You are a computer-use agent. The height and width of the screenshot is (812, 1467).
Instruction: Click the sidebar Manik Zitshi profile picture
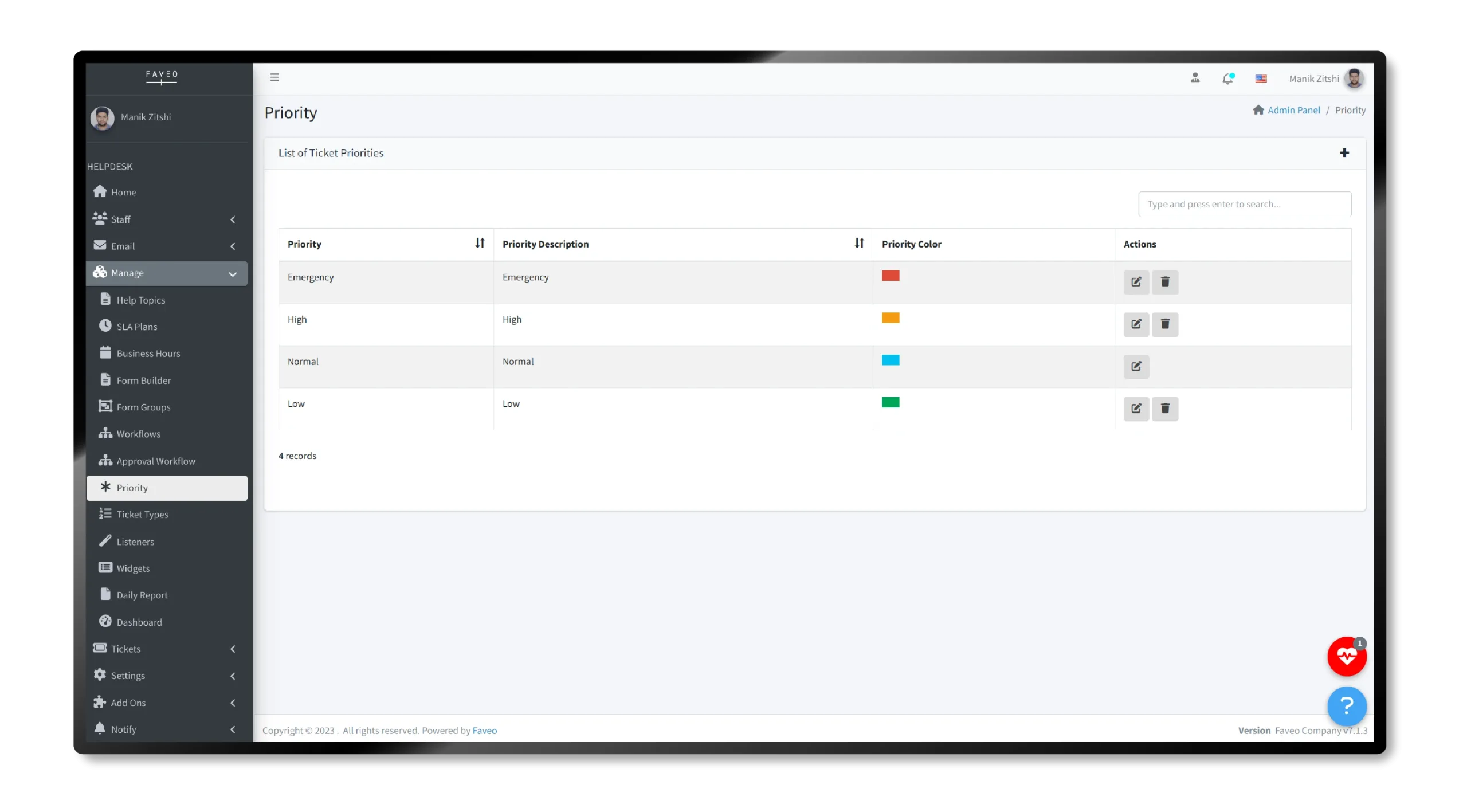click(102, 118)
